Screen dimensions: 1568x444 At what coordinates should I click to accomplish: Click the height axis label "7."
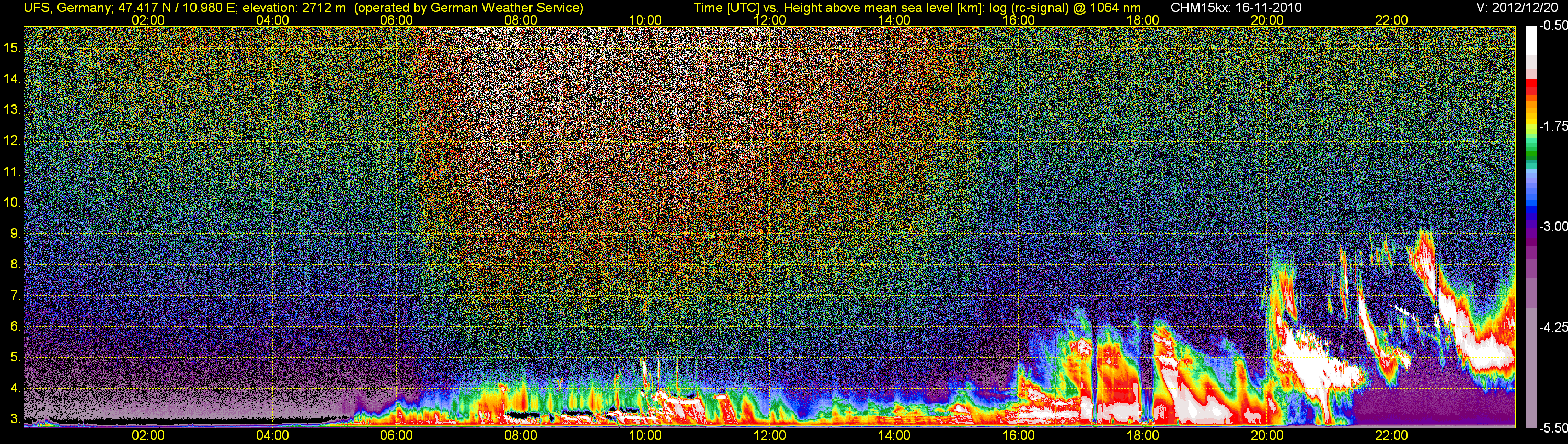pyautogui.click(x=15, y=296)
